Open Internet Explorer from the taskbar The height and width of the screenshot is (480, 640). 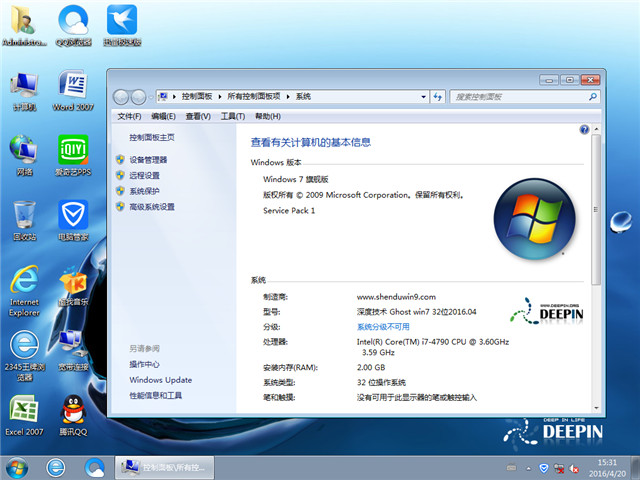pyautogui.click(x=56, y=468)
